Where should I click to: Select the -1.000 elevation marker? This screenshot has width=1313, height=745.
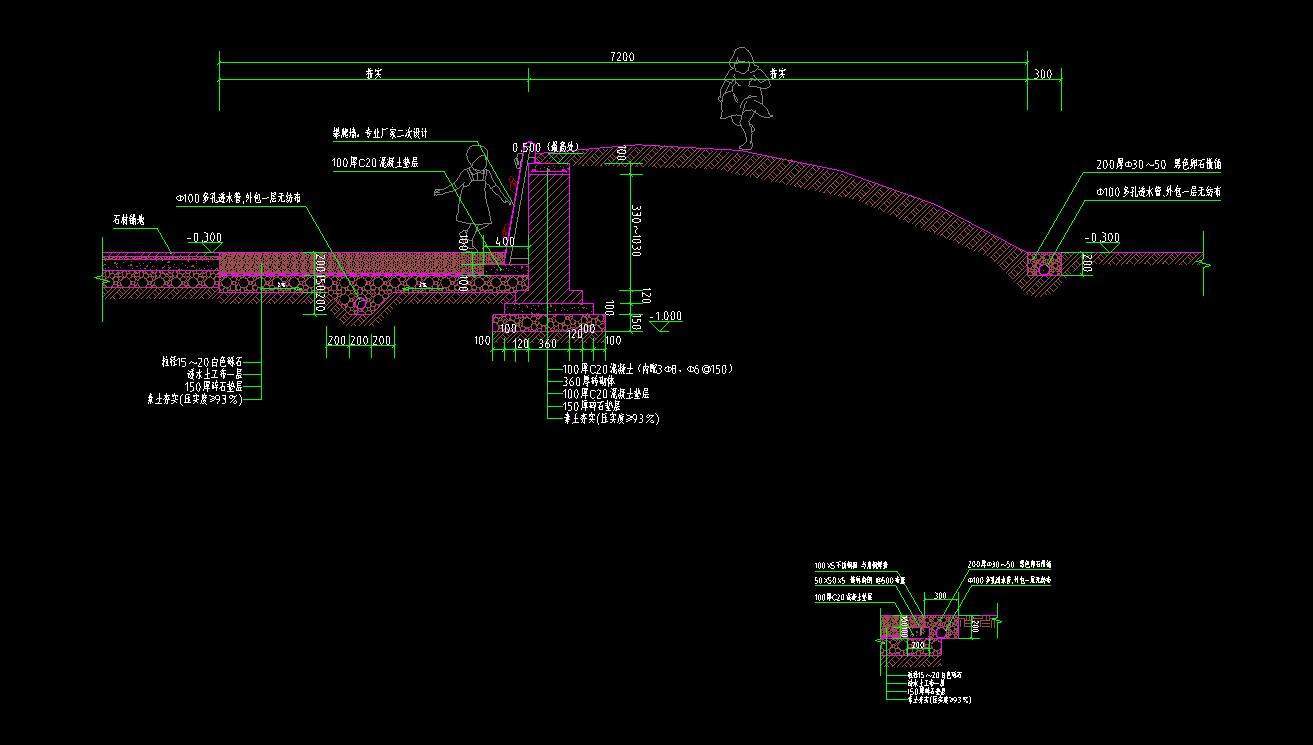[x=666, y=316]
